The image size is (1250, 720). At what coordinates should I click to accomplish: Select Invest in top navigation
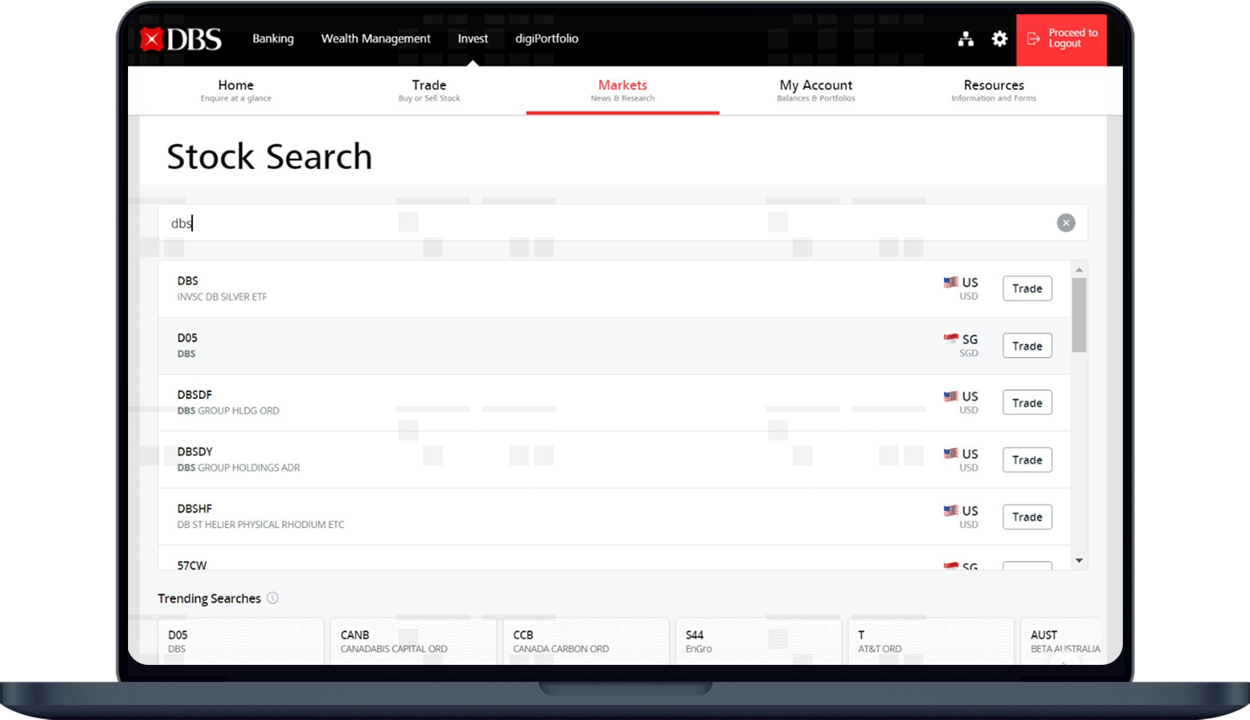[473, 39]
